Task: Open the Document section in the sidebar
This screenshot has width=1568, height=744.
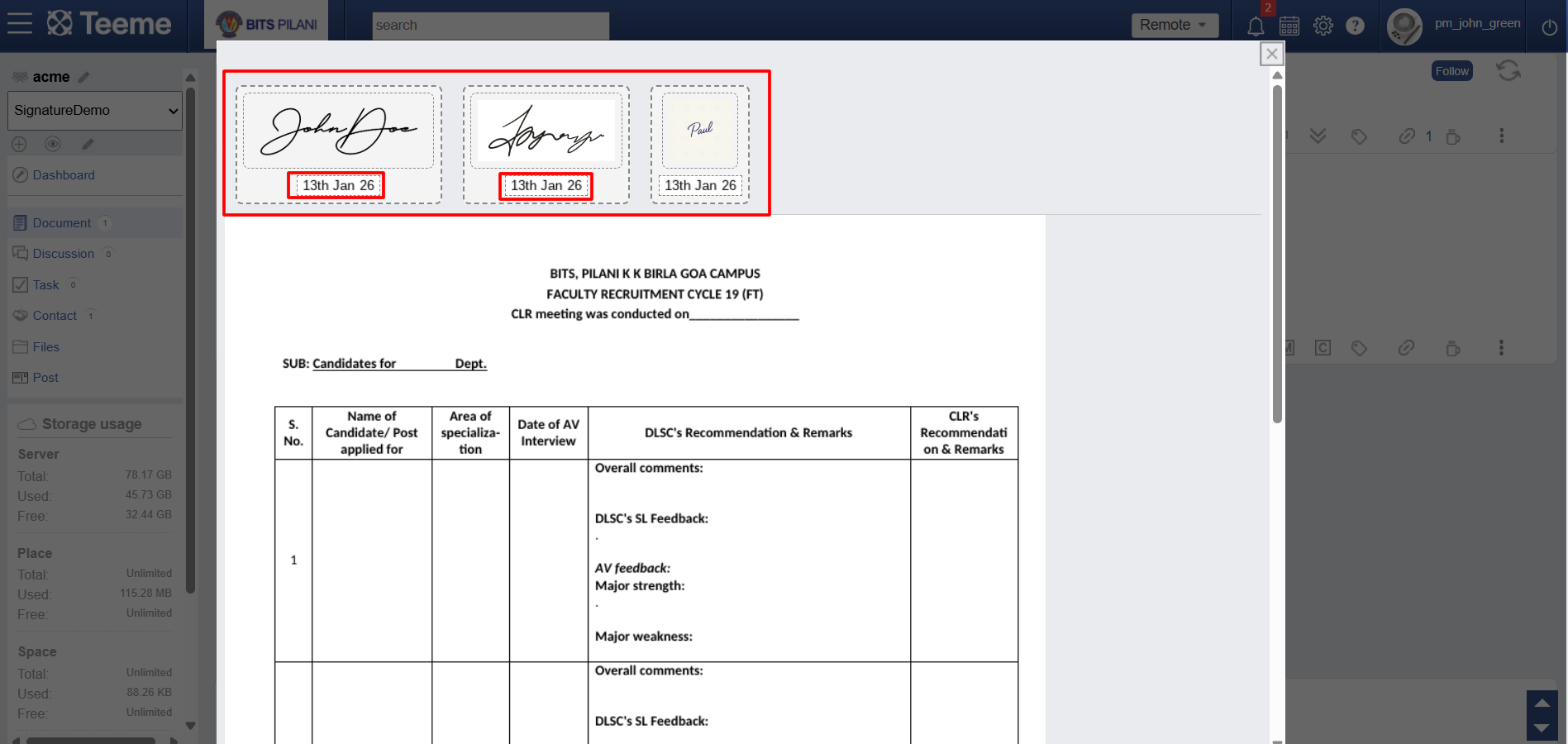Action: [61, 223]
